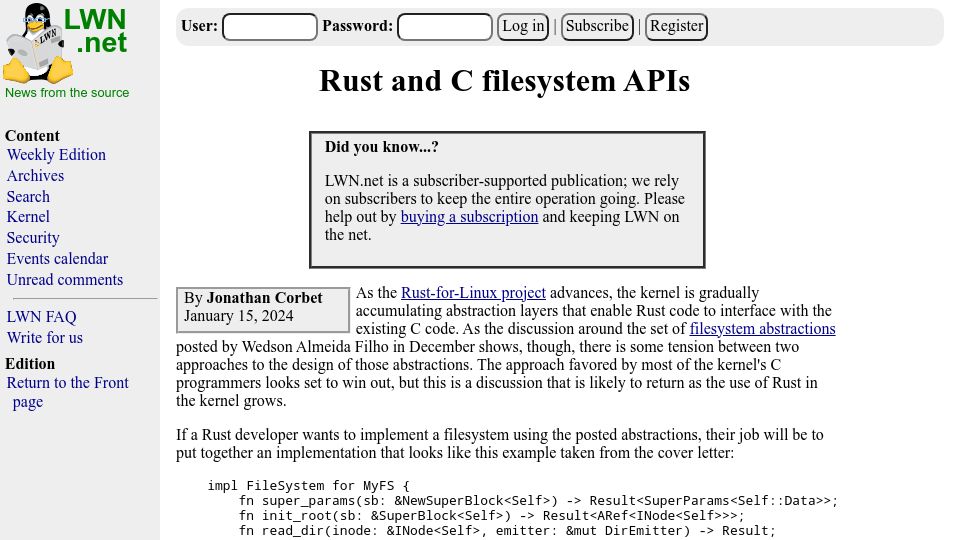This screenshot has height=540, width=960.
Task: Click the 'fn super_params' code line
Action: pyautogui.click(x=538, y=501)
